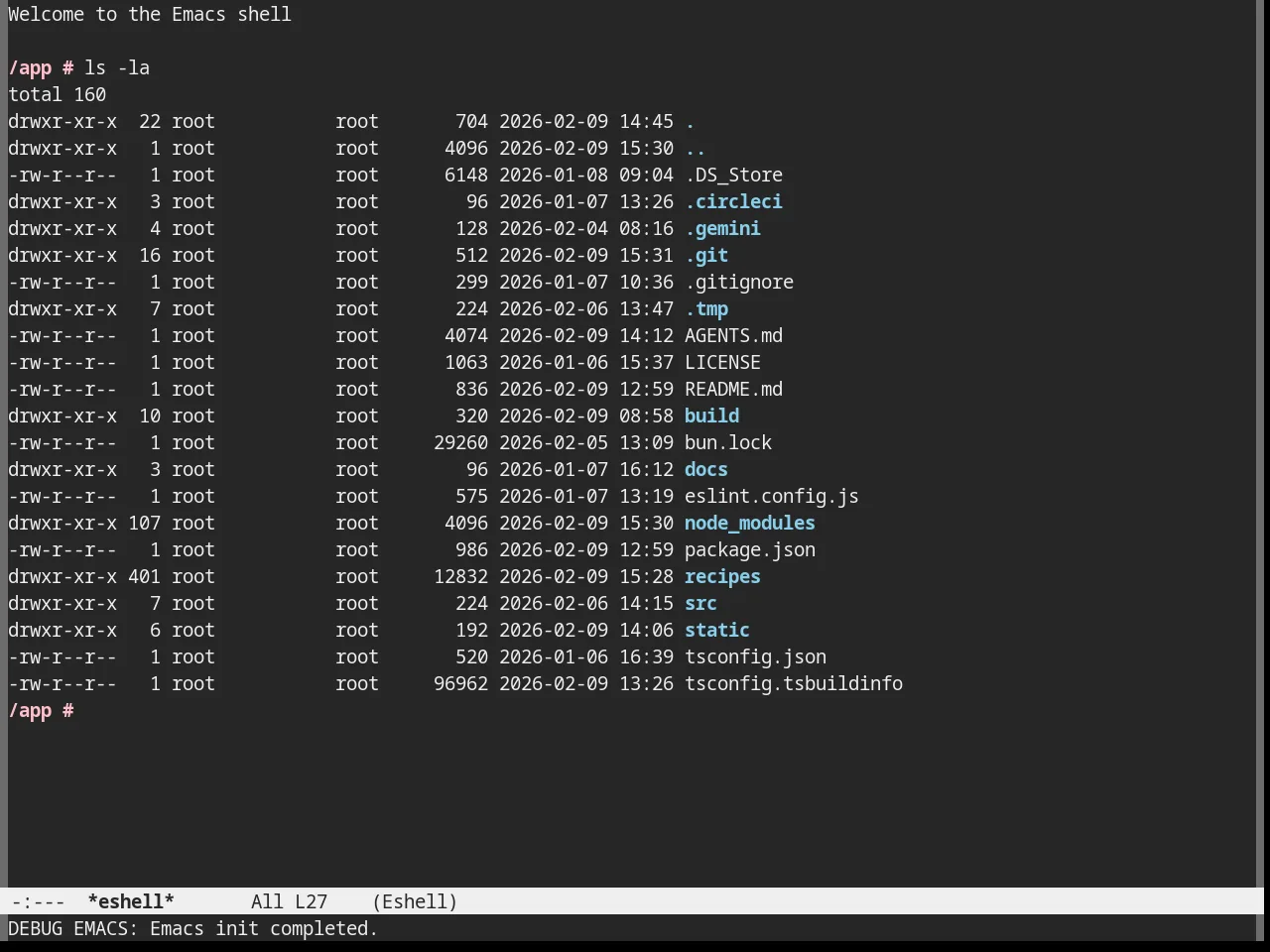The height and width of the screenshot is (952, 1270).
Task: Click the .tmp directory entry
Action: click(x=706, y=308)
